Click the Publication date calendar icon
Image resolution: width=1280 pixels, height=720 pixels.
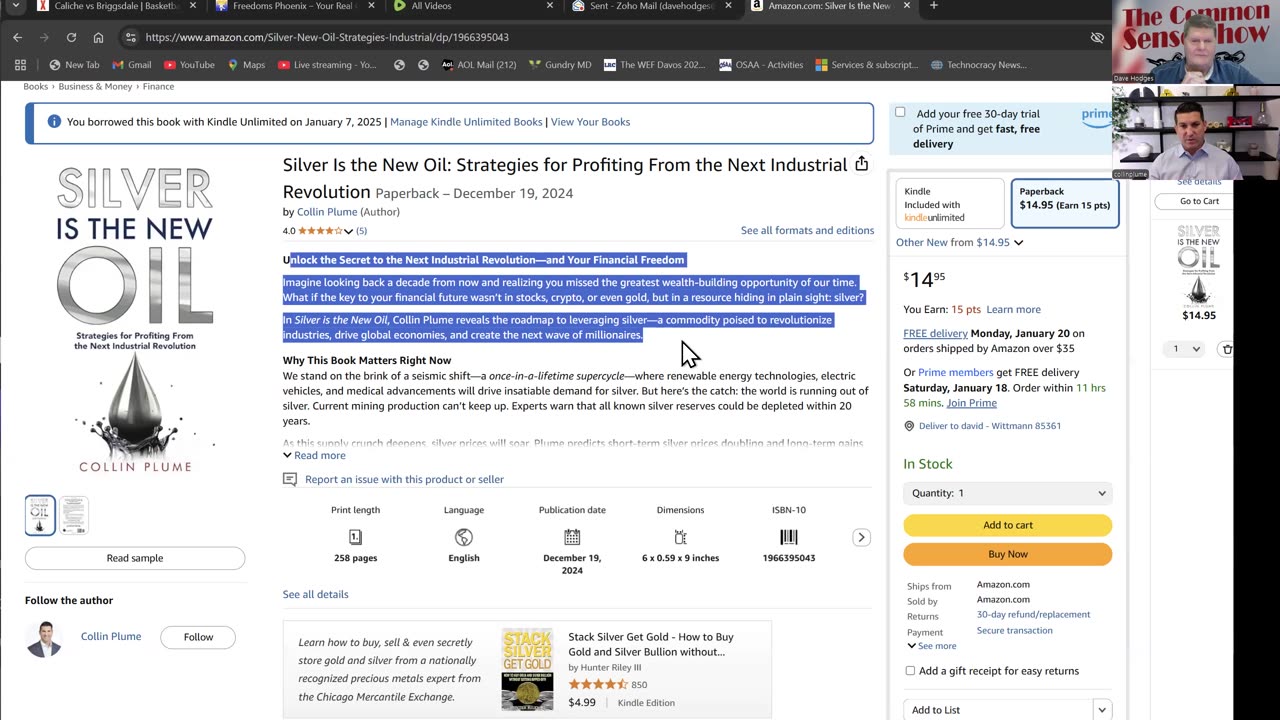[572, 537]
